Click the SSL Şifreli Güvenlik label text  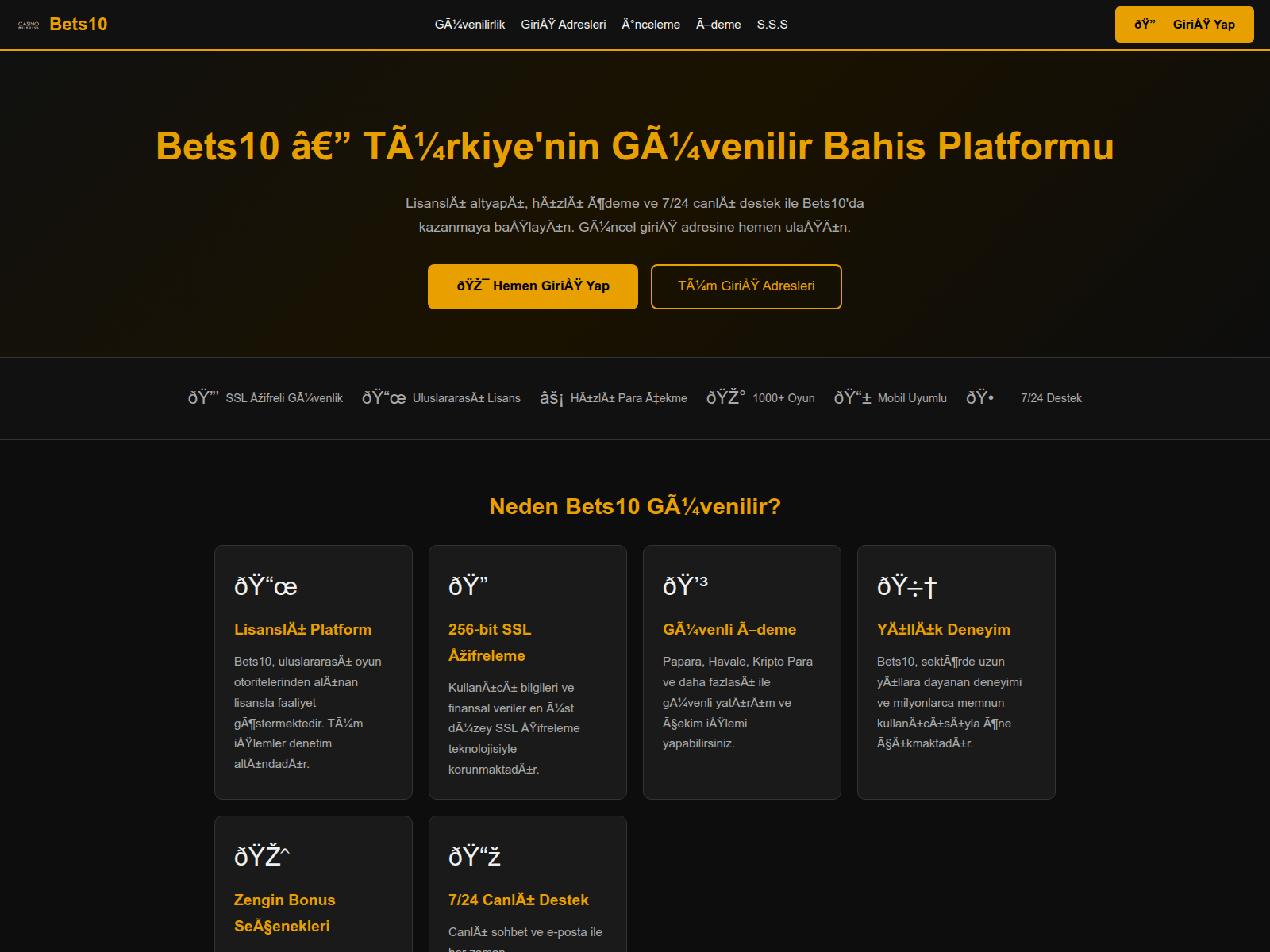(284, 398)
